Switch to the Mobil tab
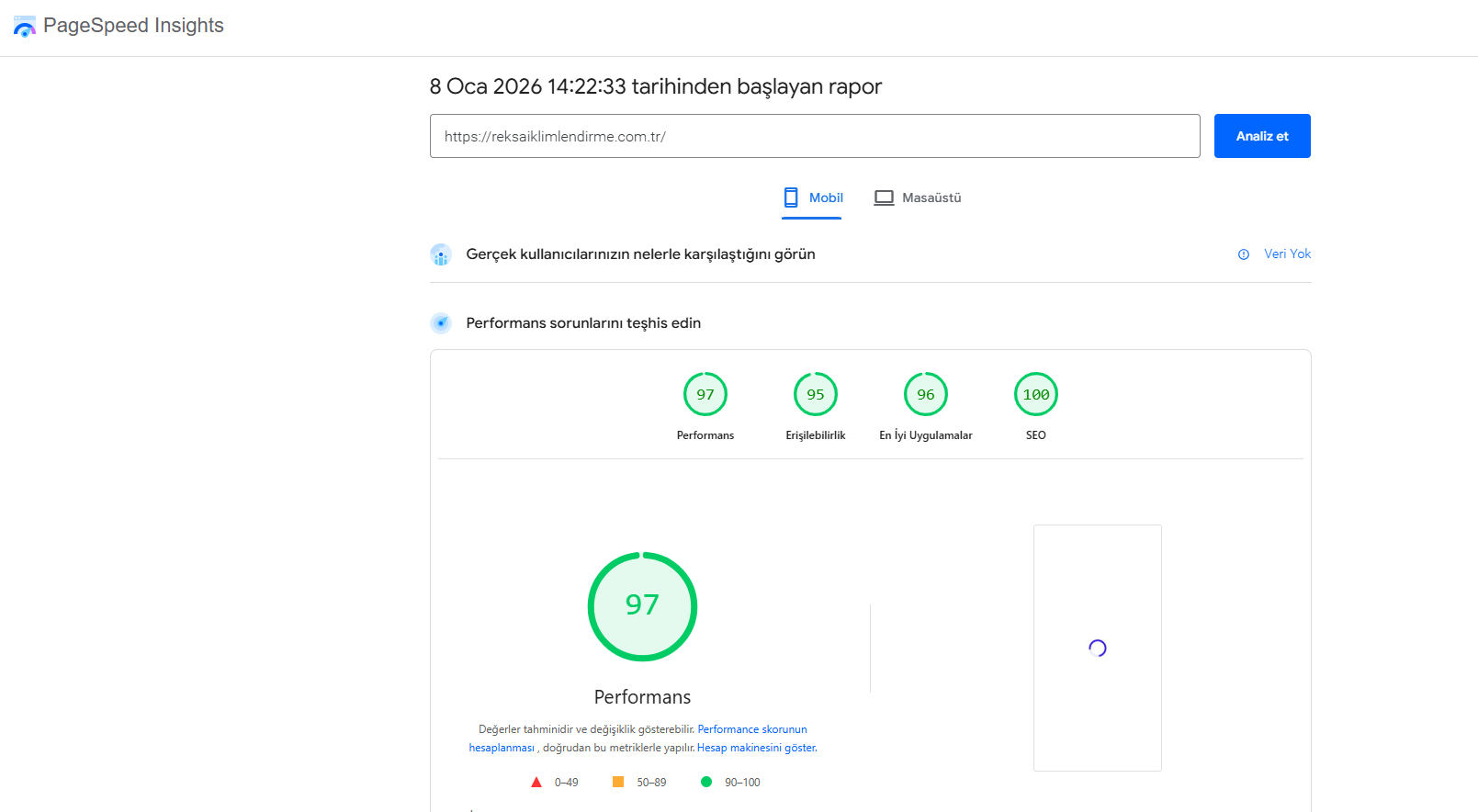Image resolution: width=1478 pixels, height=812 pixels. (x=812, y=197)
